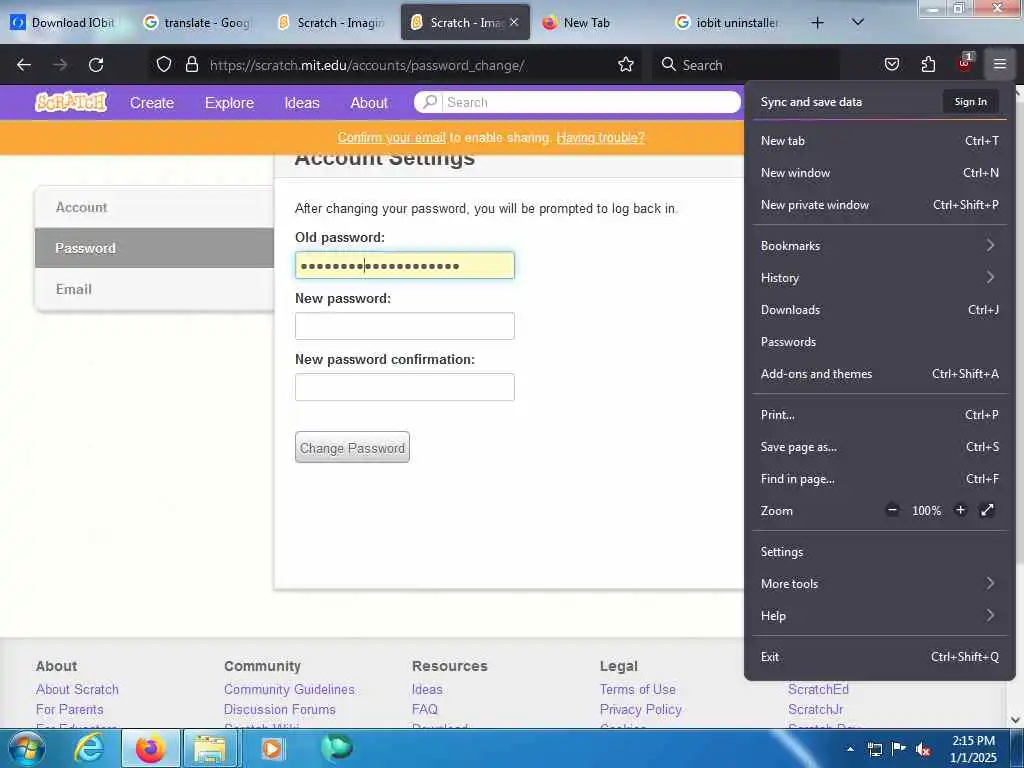
Task: Zoom in with plus button
Action: point(960,510)
